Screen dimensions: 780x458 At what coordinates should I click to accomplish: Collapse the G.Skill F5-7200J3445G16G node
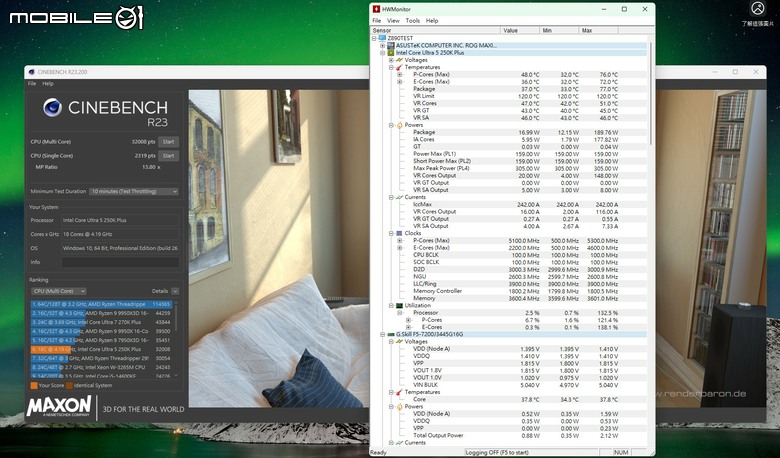click(x=383, y=334)
